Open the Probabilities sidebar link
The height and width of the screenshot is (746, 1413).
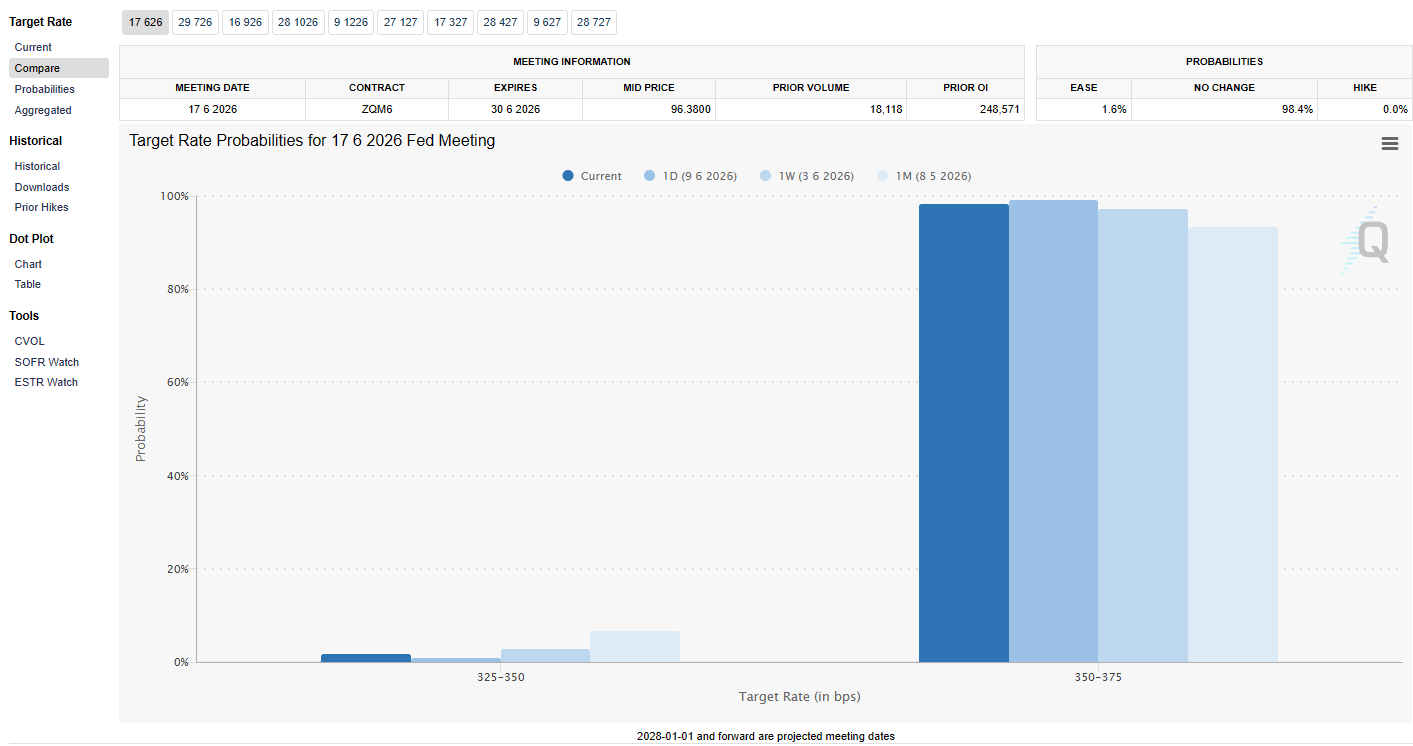click(44, 89)
